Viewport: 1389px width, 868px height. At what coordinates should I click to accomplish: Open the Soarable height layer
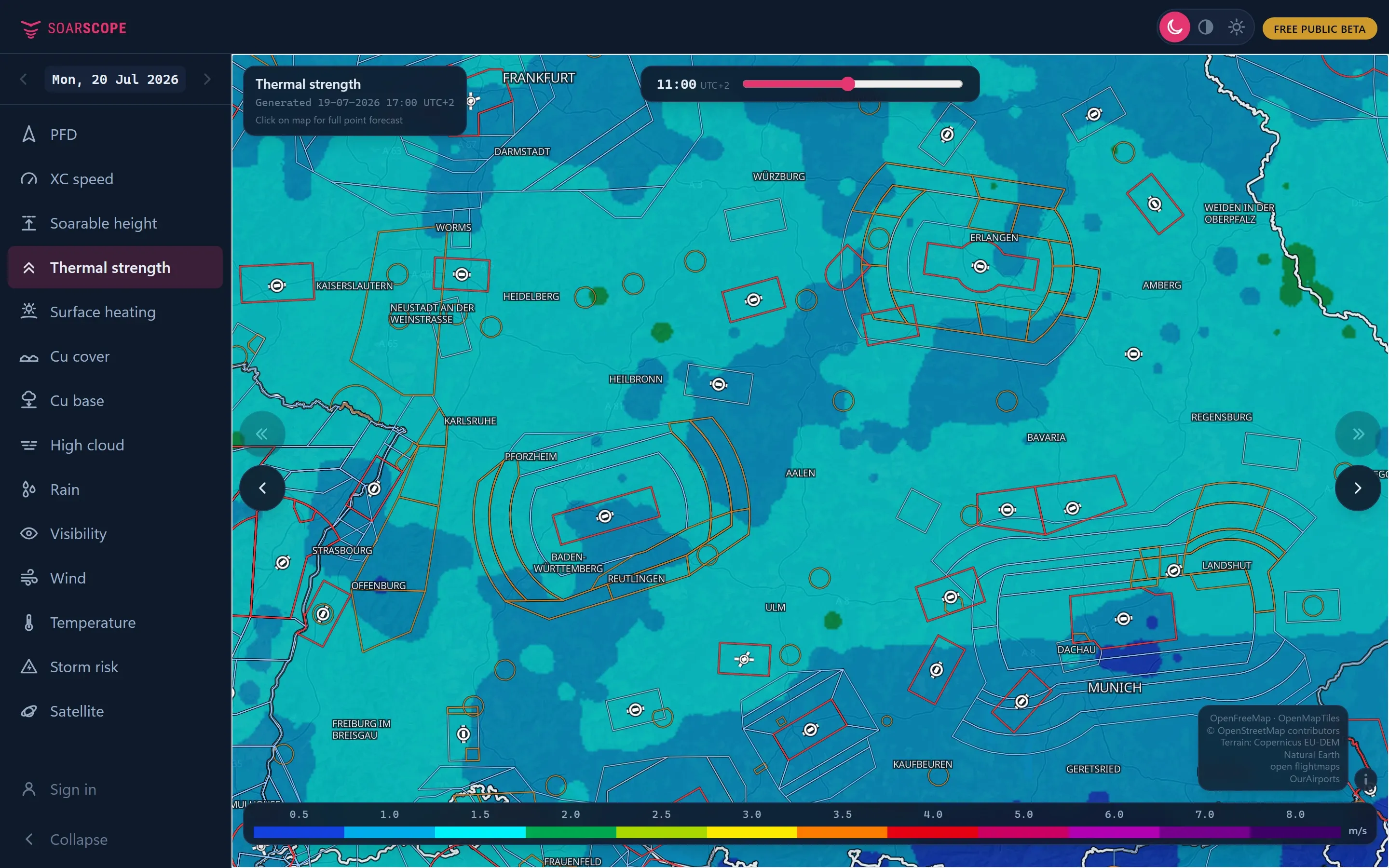point(115,223)
